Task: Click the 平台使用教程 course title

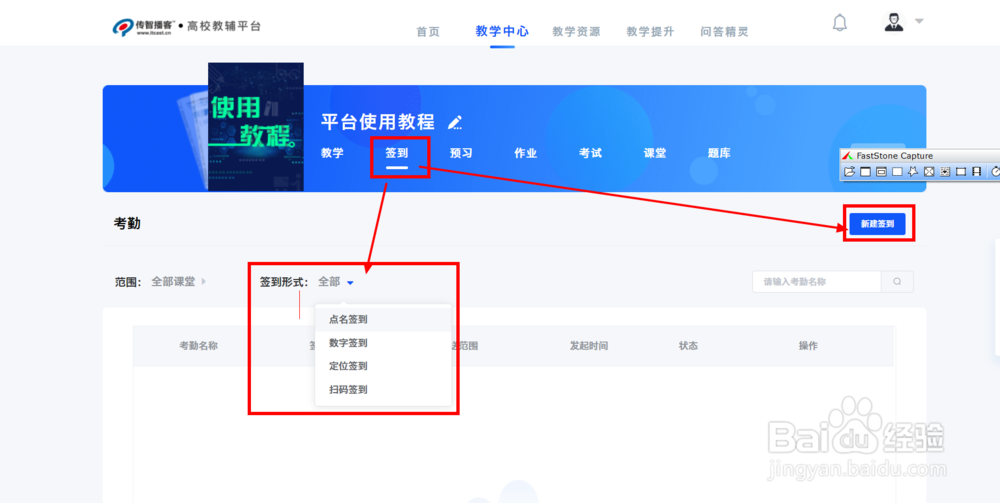Action: [378, 122]
